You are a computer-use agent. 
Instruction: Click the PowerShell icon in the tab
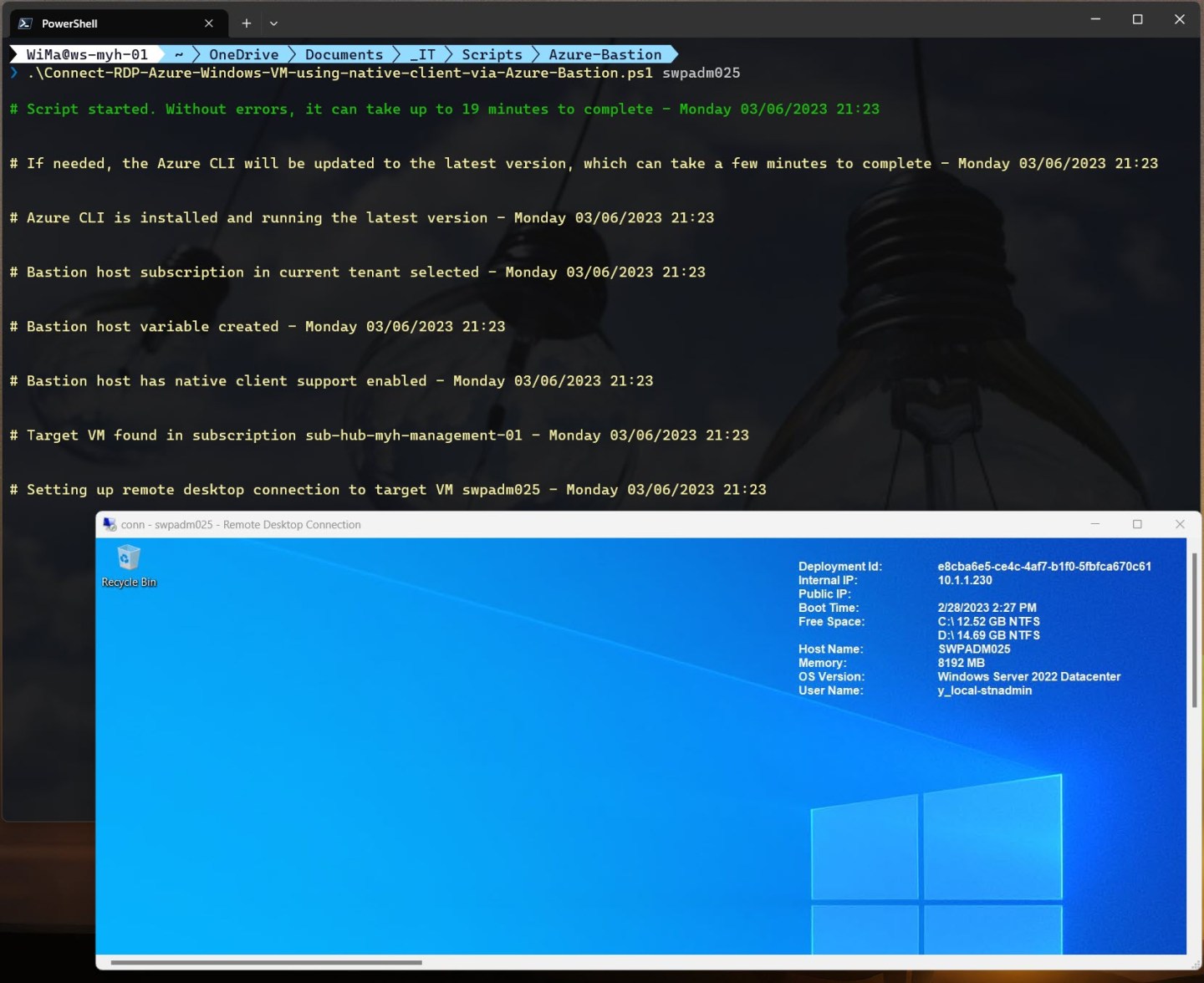(x=25, y=23)
